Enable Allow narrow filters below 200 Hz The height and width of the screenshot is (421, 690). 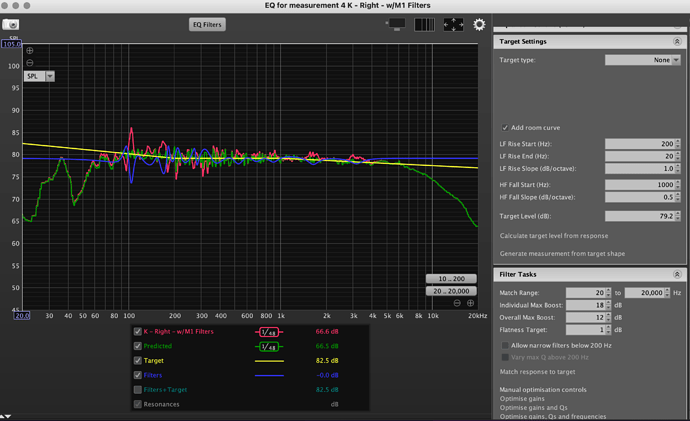[505, 345]
